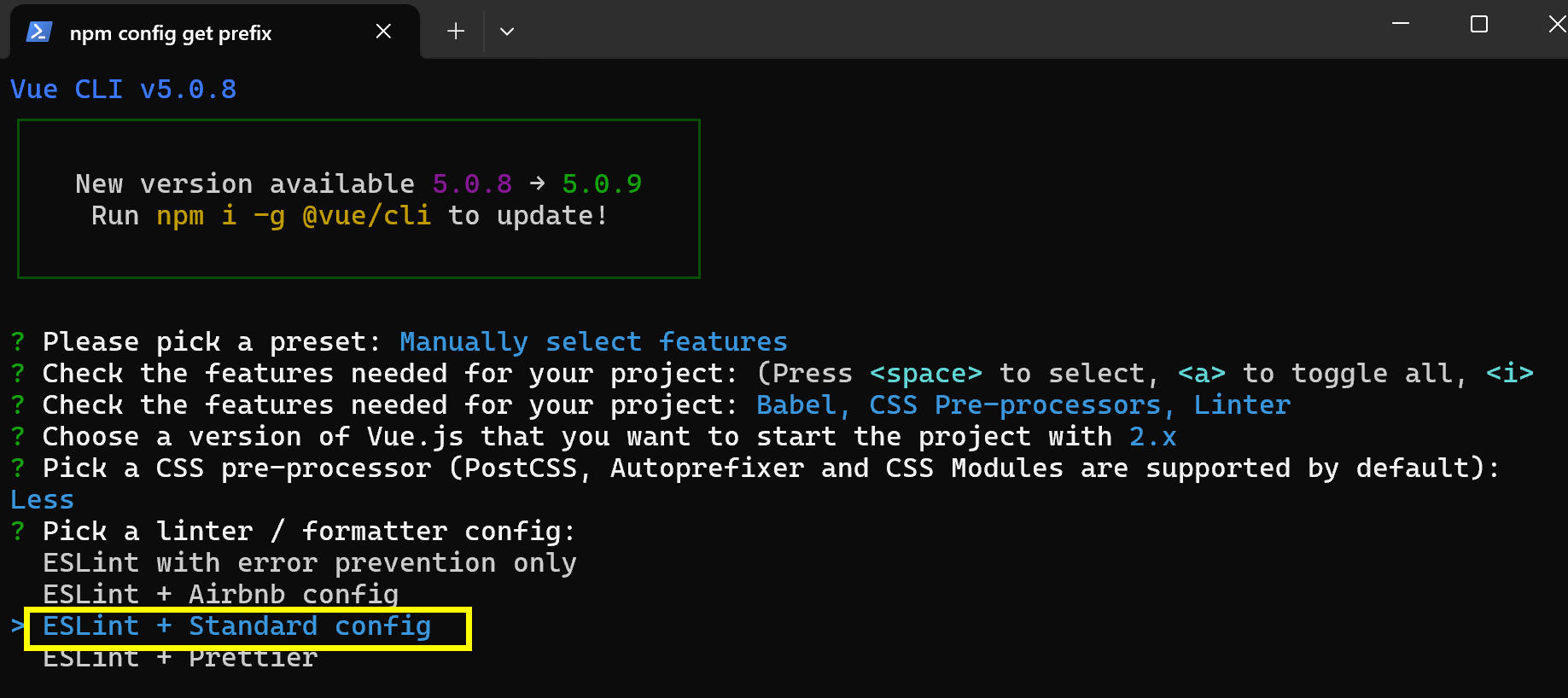Image resolution: width=1568 pixels, height=698 pixels.
Task: Click the '<space>' key hint text
Action: point(926,374)
